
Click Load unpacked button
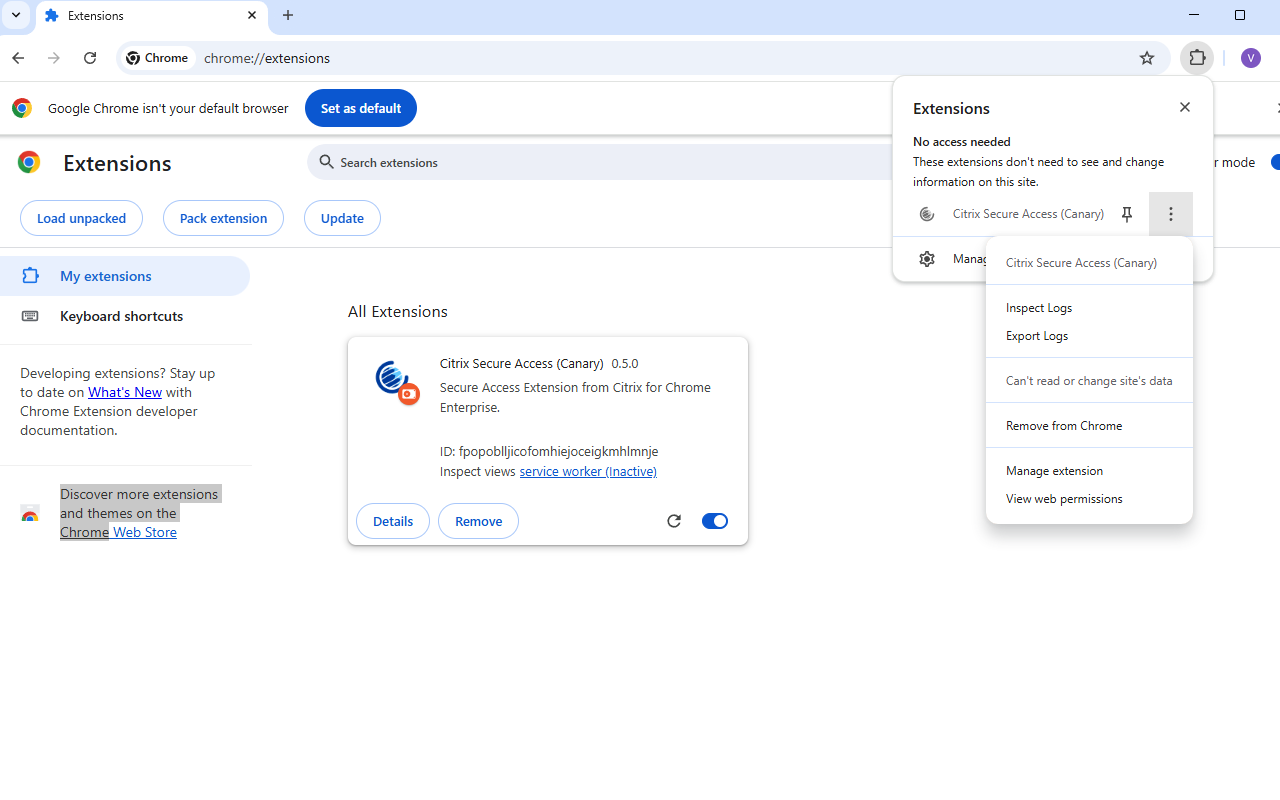(x=81, y=218)
